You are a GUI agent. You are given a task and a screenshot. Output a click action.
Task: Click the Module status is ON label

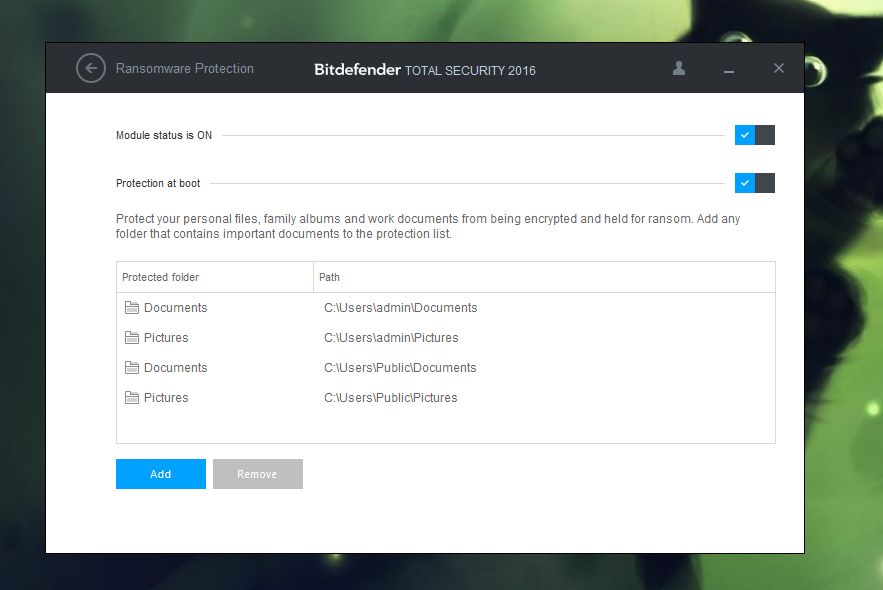[x=164, y=135]
